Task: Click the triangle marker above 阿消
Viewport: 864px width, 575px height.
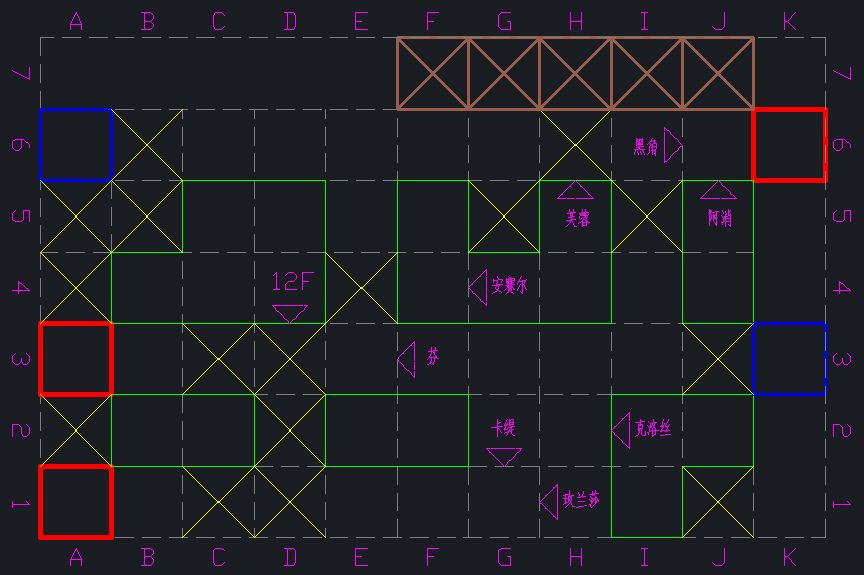Action: pos(717,191)
